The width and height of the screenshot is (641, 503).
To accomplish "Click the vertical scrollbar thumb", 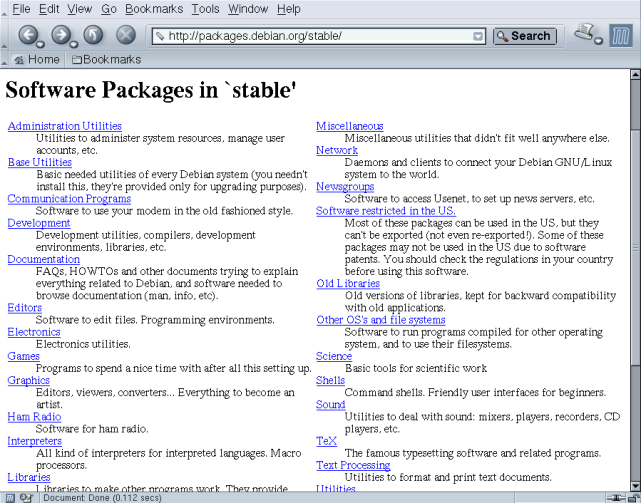I will click(635, 247).
